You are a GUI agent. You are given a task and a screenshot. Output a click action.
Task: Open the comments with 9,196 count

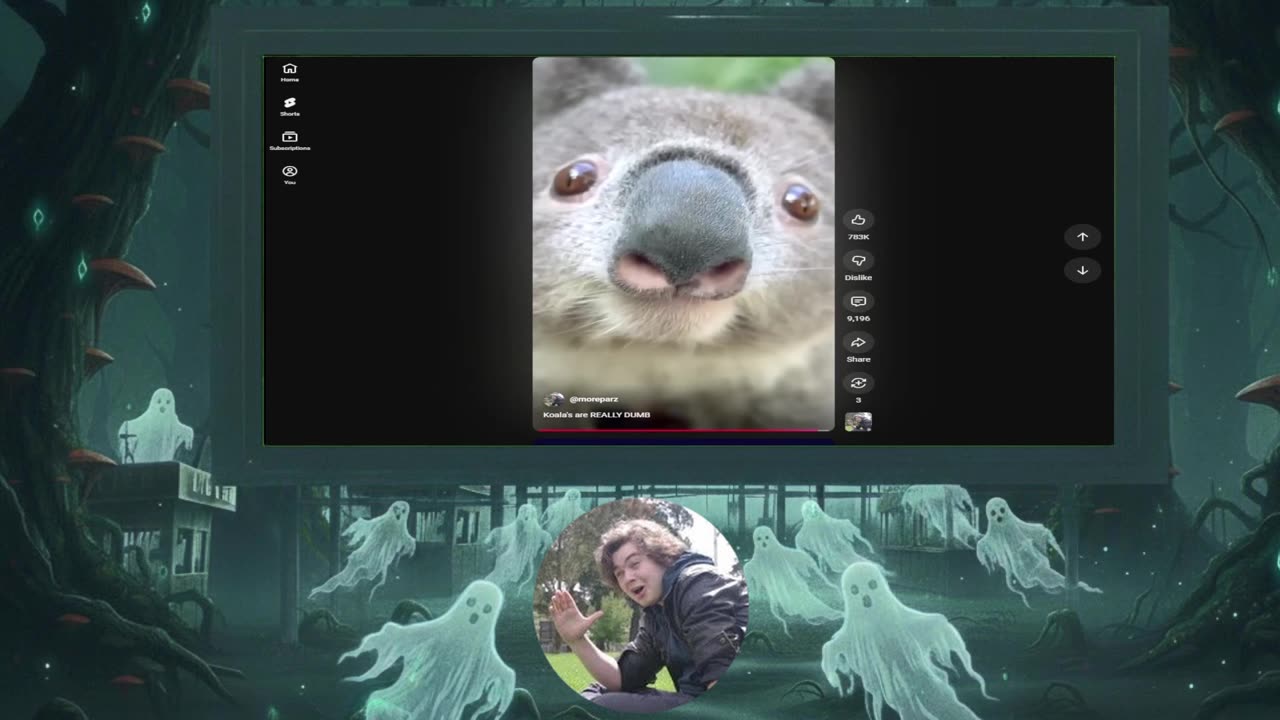pyautogui.click(x=858, y=301)
